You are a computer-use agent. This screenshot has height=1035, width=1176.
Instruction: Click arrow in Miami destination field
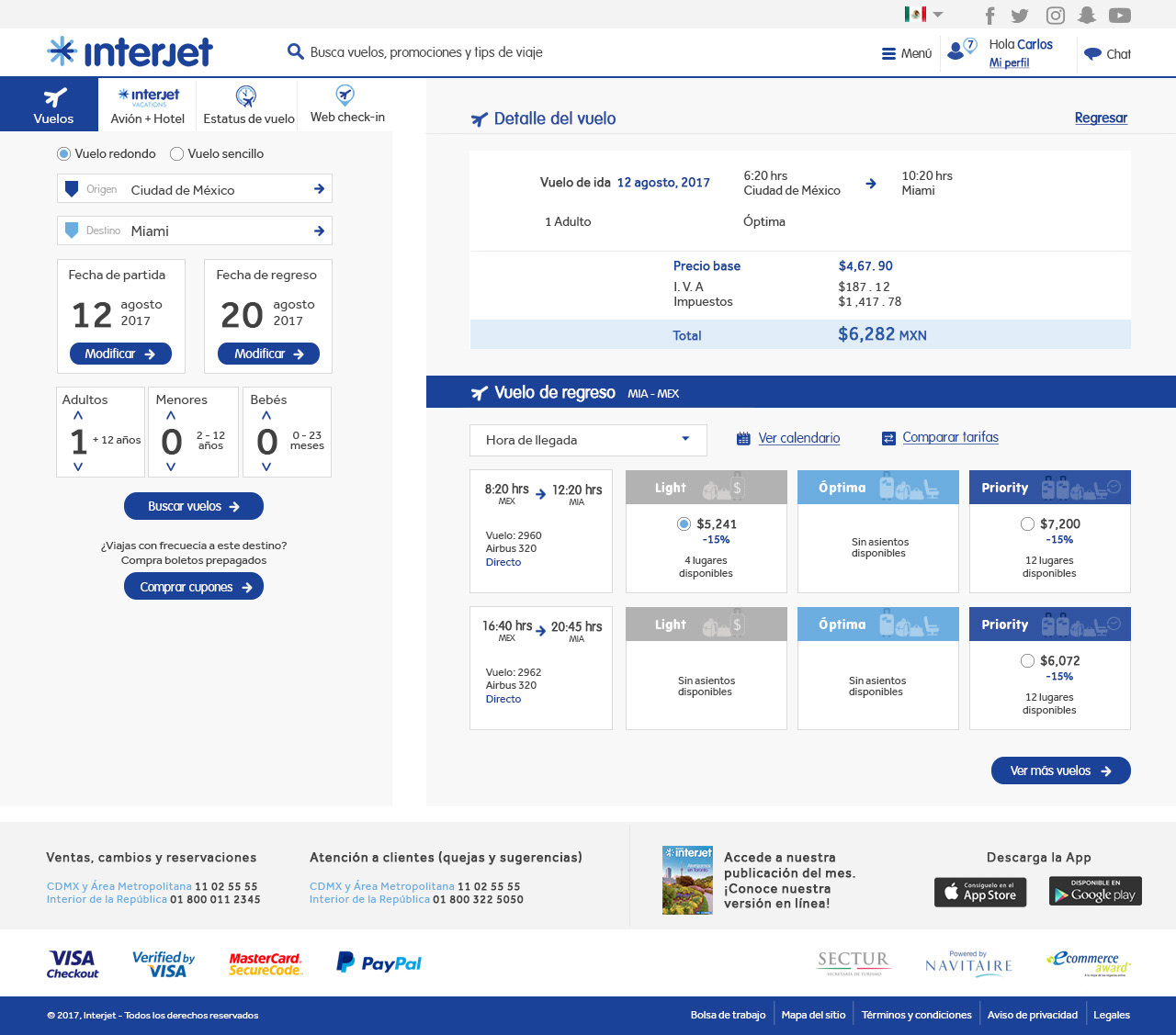[x=319, y=231]
